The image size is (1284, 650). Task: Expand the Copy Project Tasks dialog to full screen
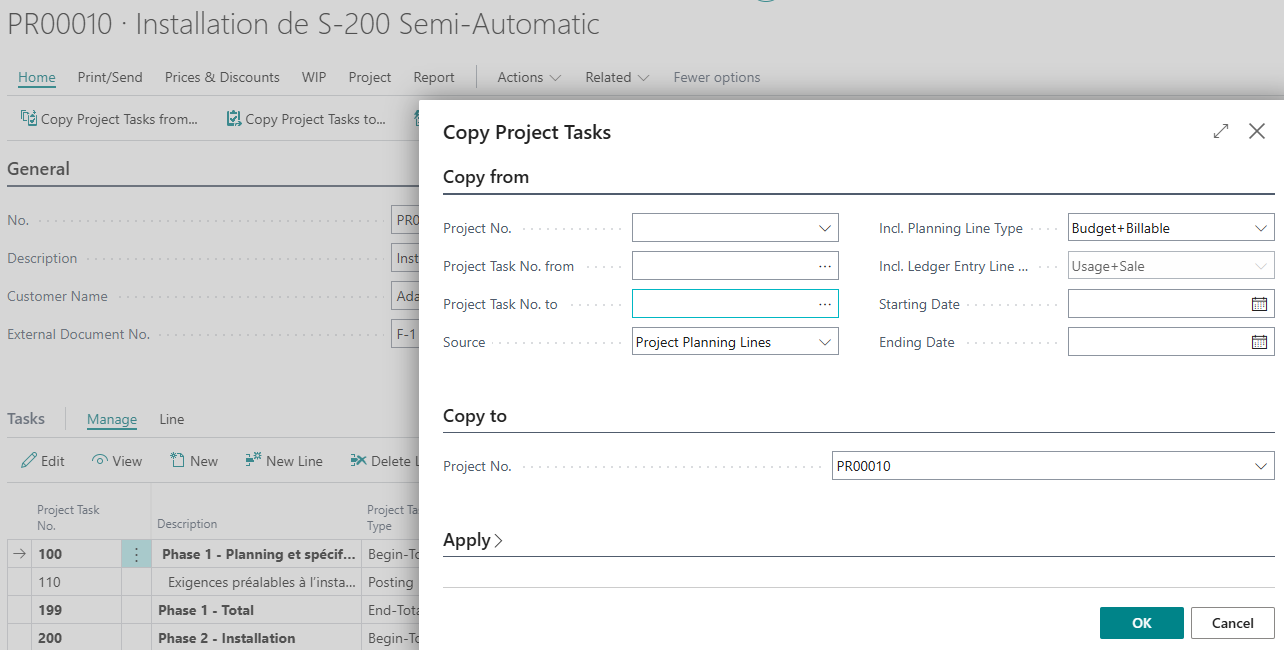tap(1221, 131)
